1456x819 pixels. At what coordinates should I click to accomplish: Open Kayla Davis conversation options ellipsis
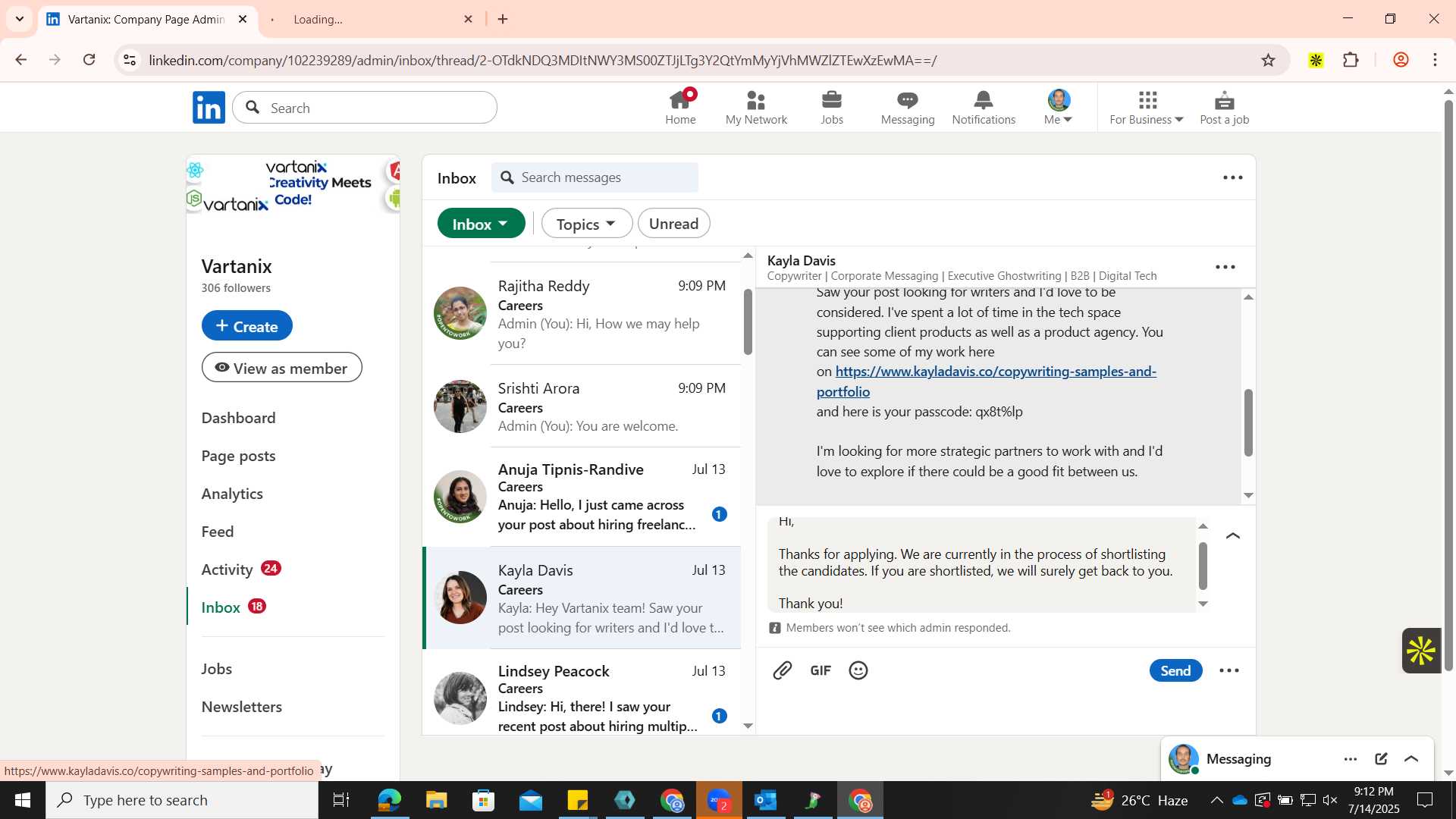[x=1225, y=267]
